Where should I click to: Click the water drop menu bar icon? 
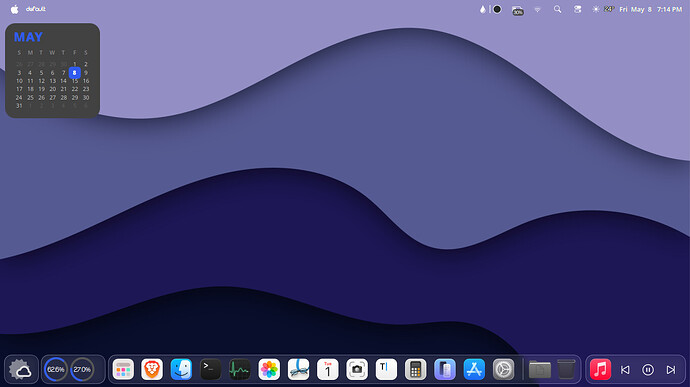tap(483, 9)
